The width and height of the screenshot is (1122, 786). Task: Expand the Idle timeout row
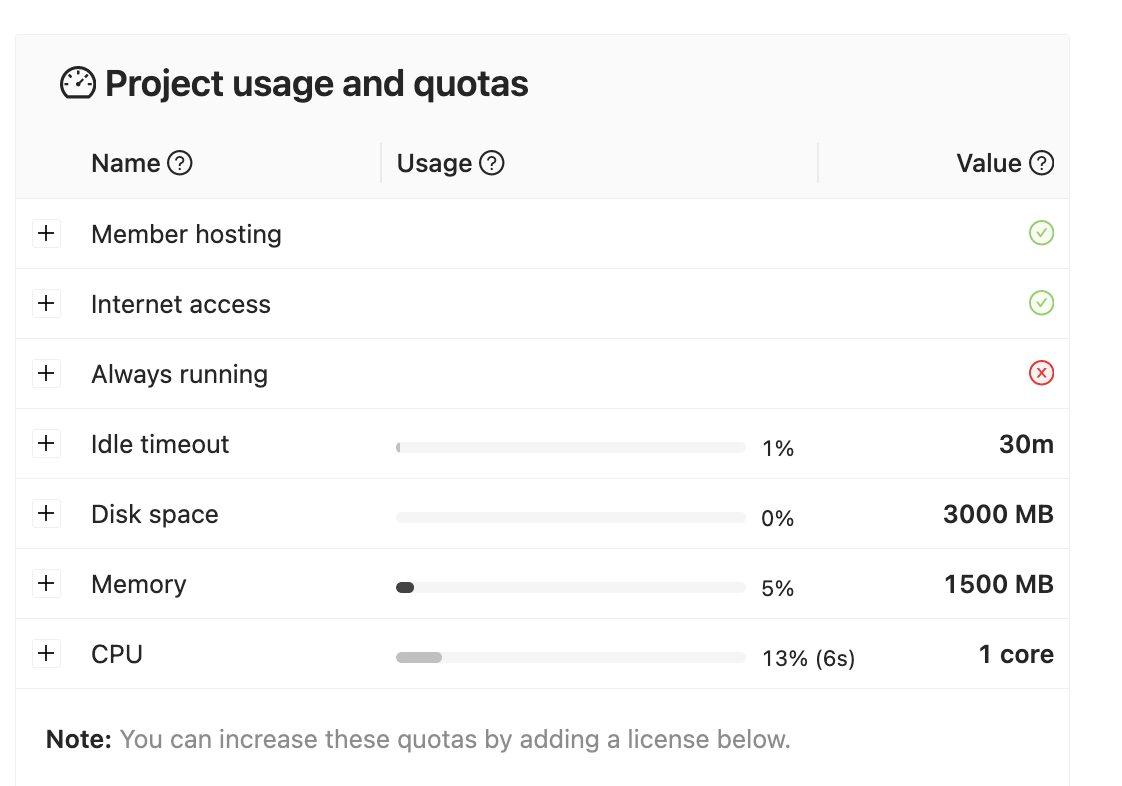click(x=46, y=443)
